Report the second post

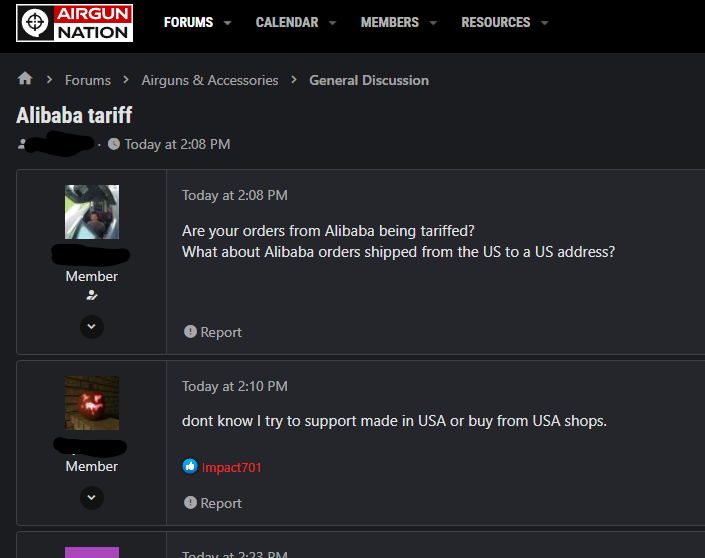(212, 503)
